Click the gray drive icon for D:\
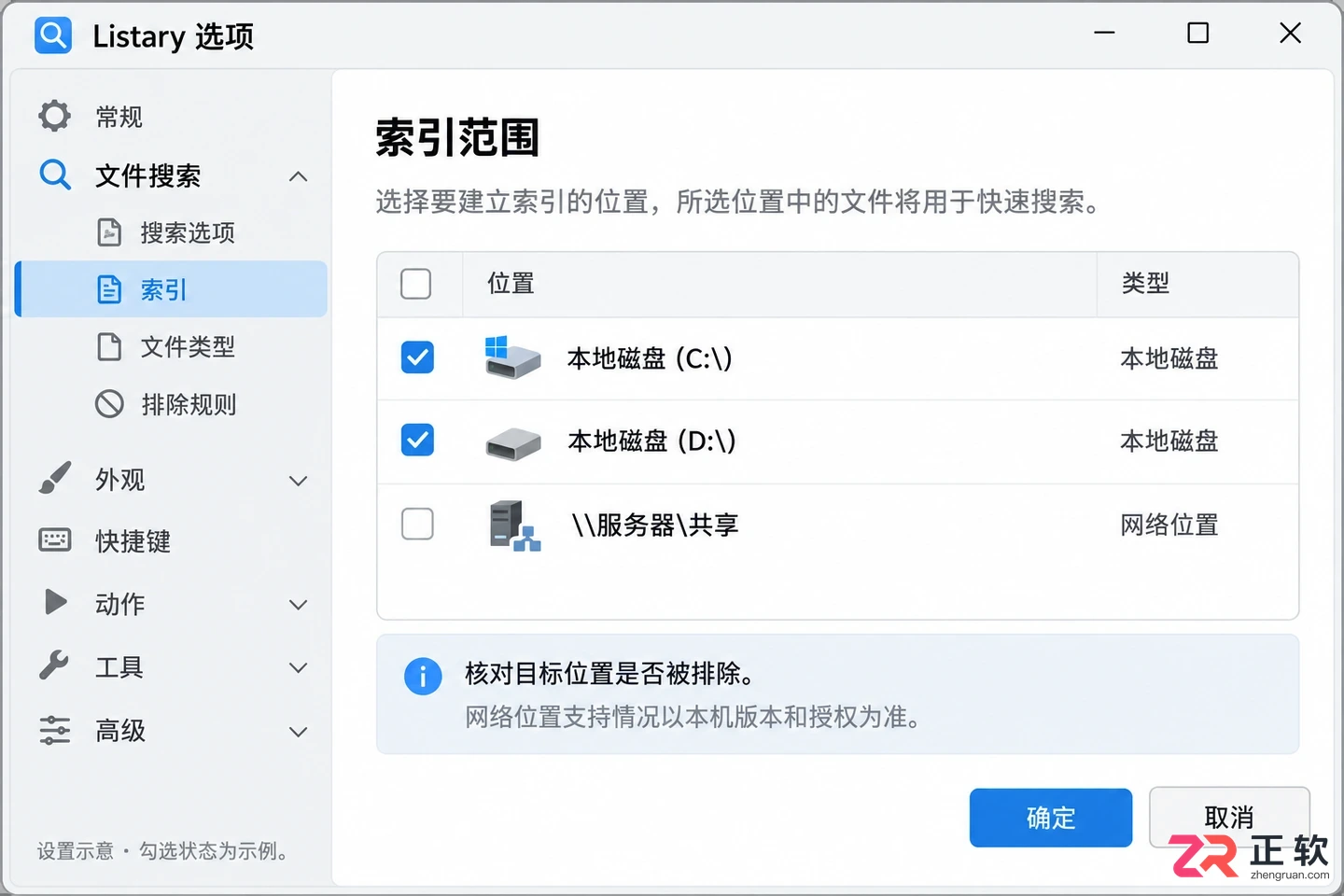Screen dimensions: 1344x896 513,443
